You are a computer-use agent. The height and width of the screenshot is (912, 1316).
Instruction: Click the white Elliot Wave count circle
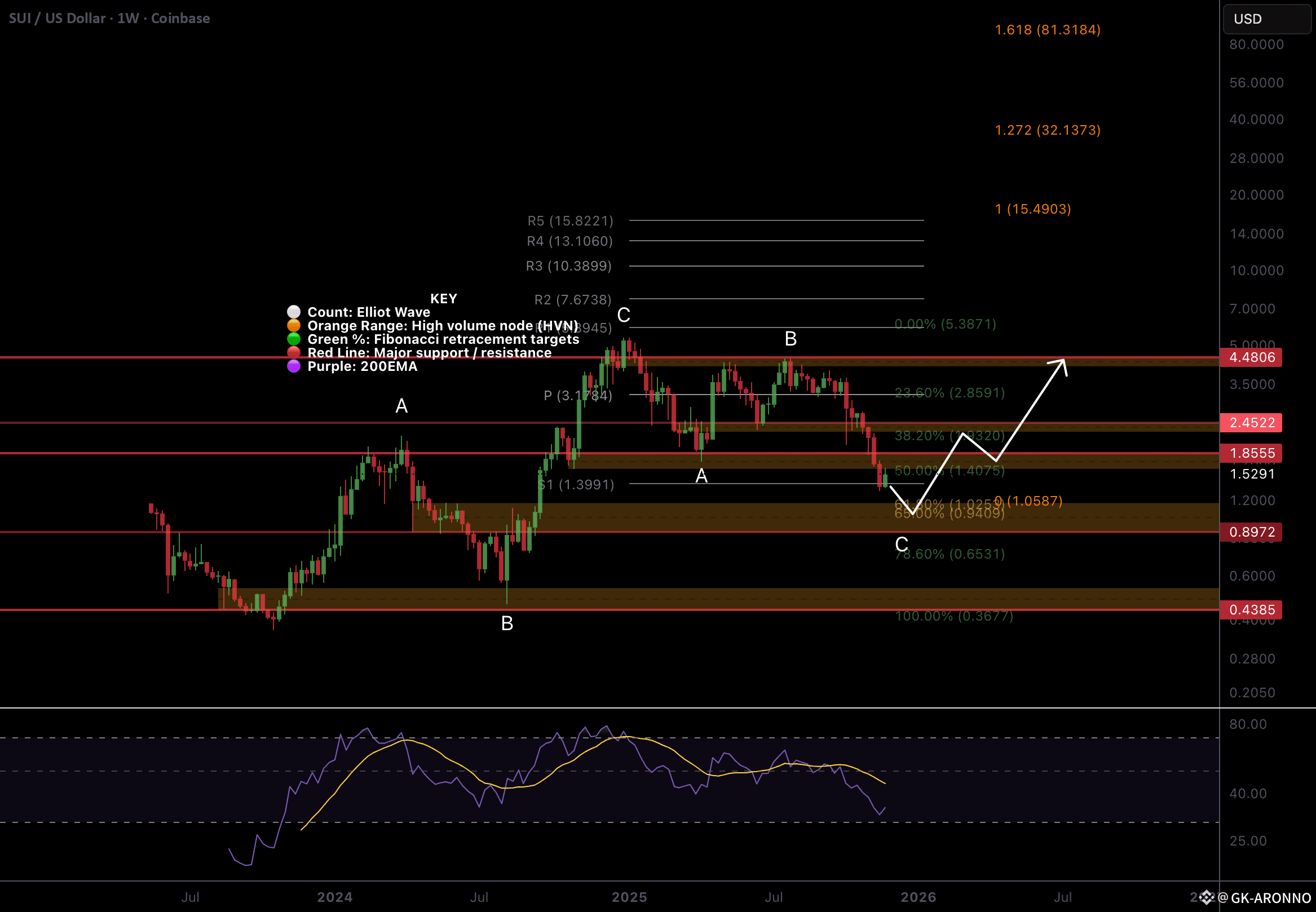[x=293, y=312]
